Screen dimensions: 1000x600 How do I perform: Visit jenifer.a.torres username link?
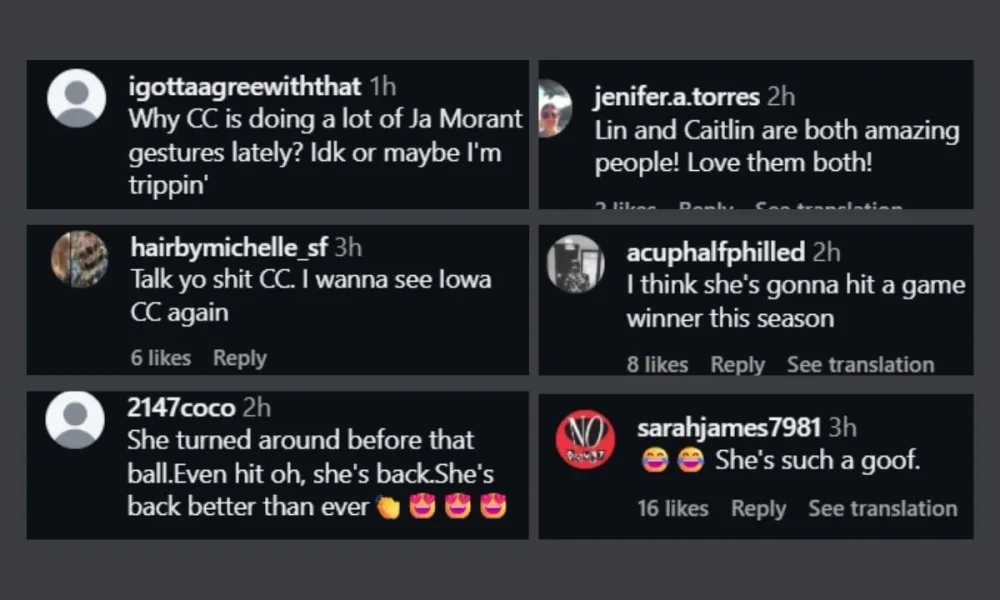pyautogui.click(x=677, y=96)
